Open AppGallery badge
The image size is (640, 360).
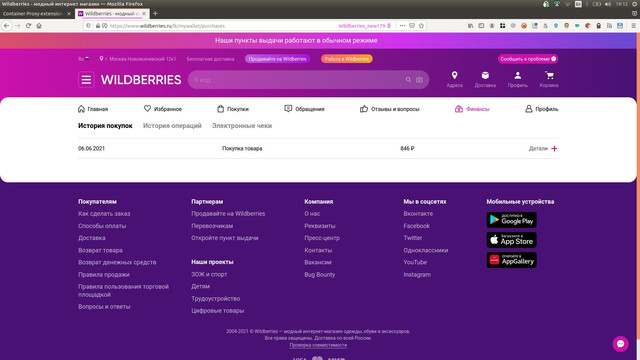pyautogui.click(x=511, y=260)
